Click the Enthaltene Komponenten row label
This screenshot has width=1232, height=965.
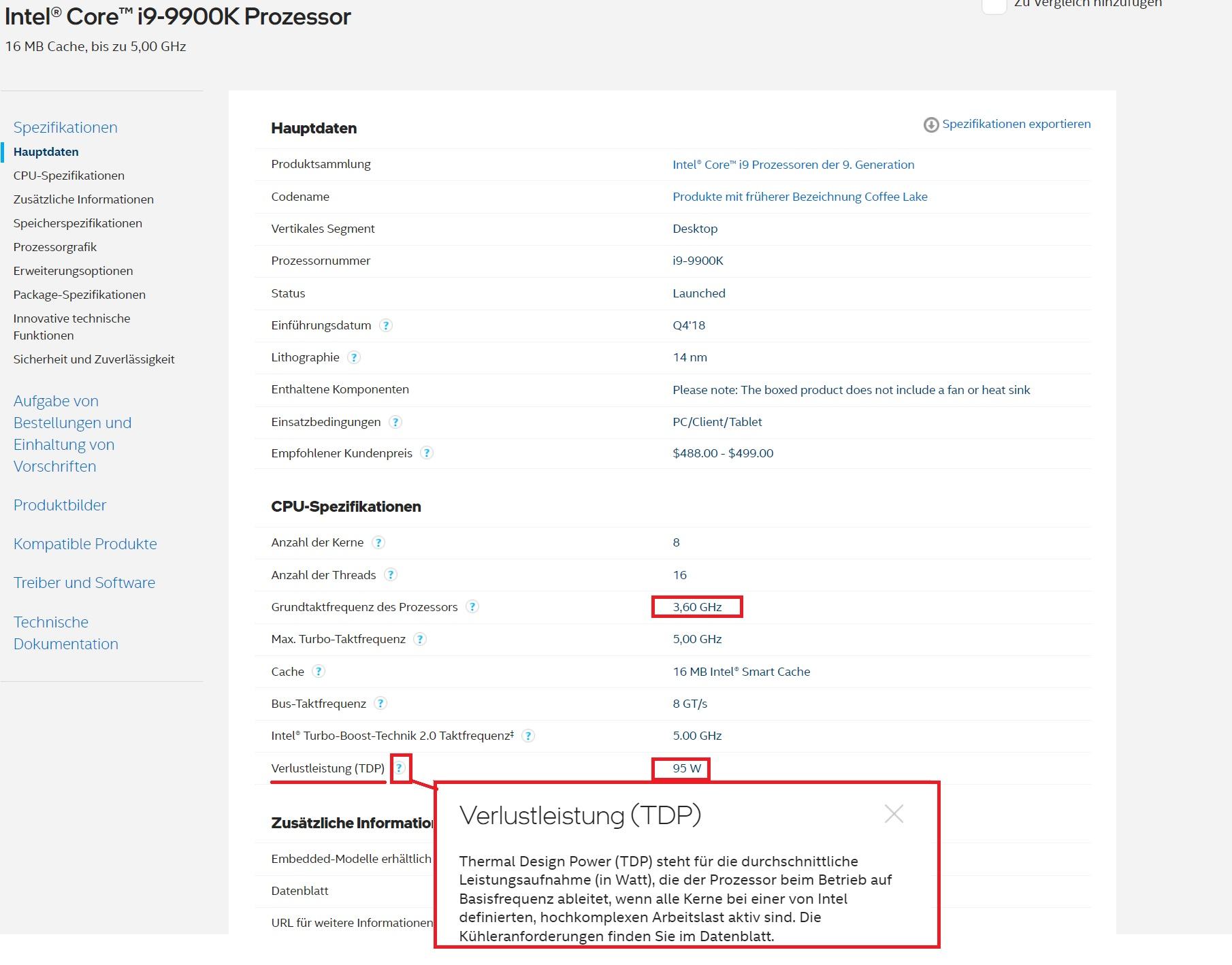pos(340,389)
